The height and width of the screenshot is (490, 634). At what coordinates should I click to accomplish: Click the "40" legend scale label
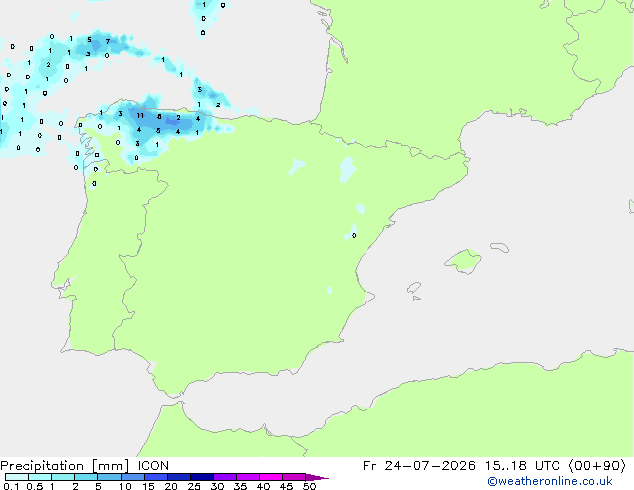coord(263,486)
